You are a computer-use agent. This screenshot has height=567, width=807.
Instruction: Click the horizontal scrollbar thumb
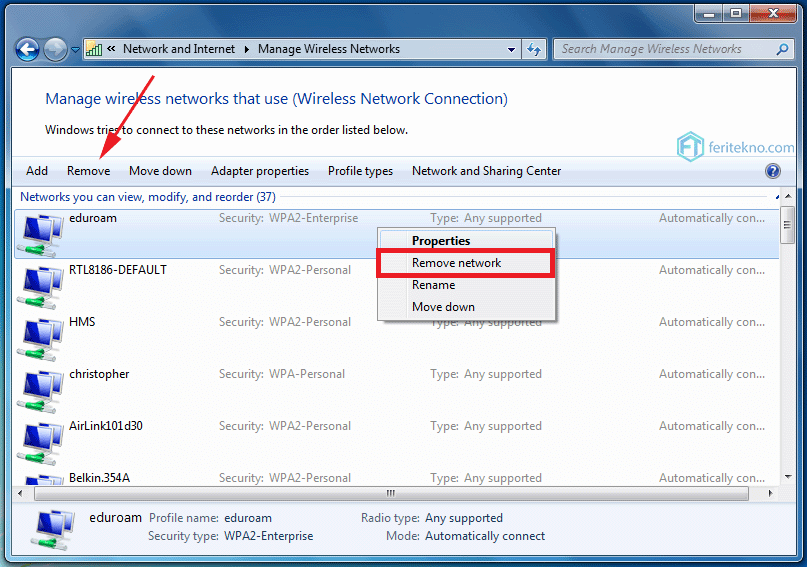point(391,493)
